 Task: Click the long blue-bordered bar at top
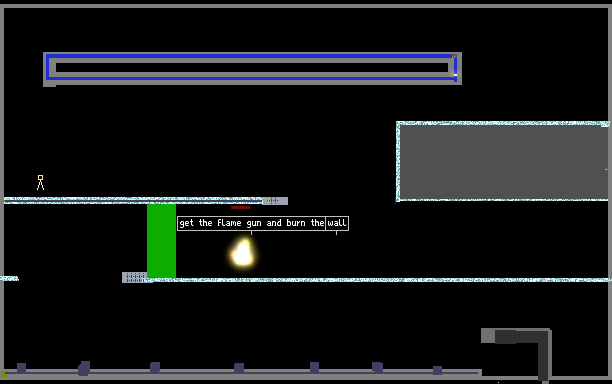point(252,69)
